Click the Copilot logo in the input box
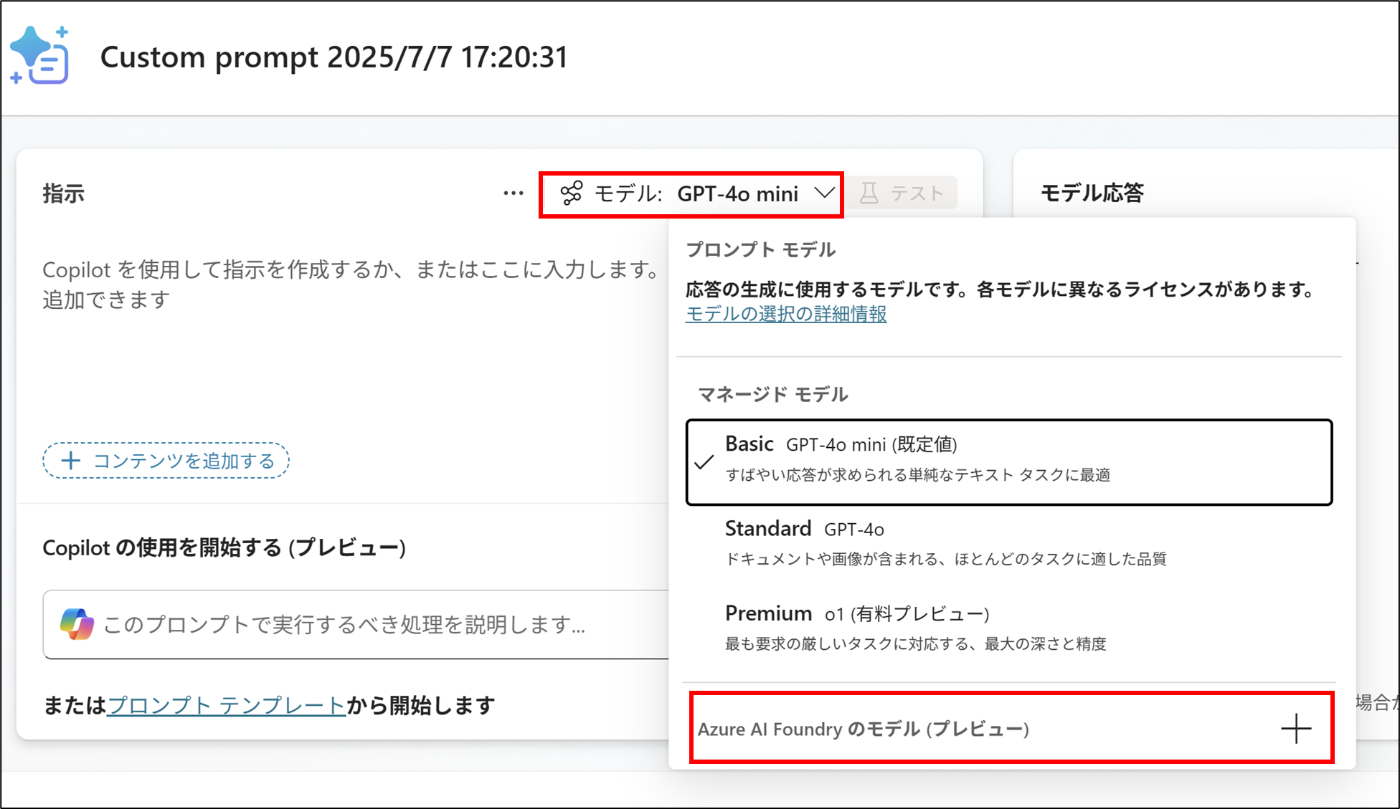Viewport: 1400px width, 809px height. [x=77, y=624]
